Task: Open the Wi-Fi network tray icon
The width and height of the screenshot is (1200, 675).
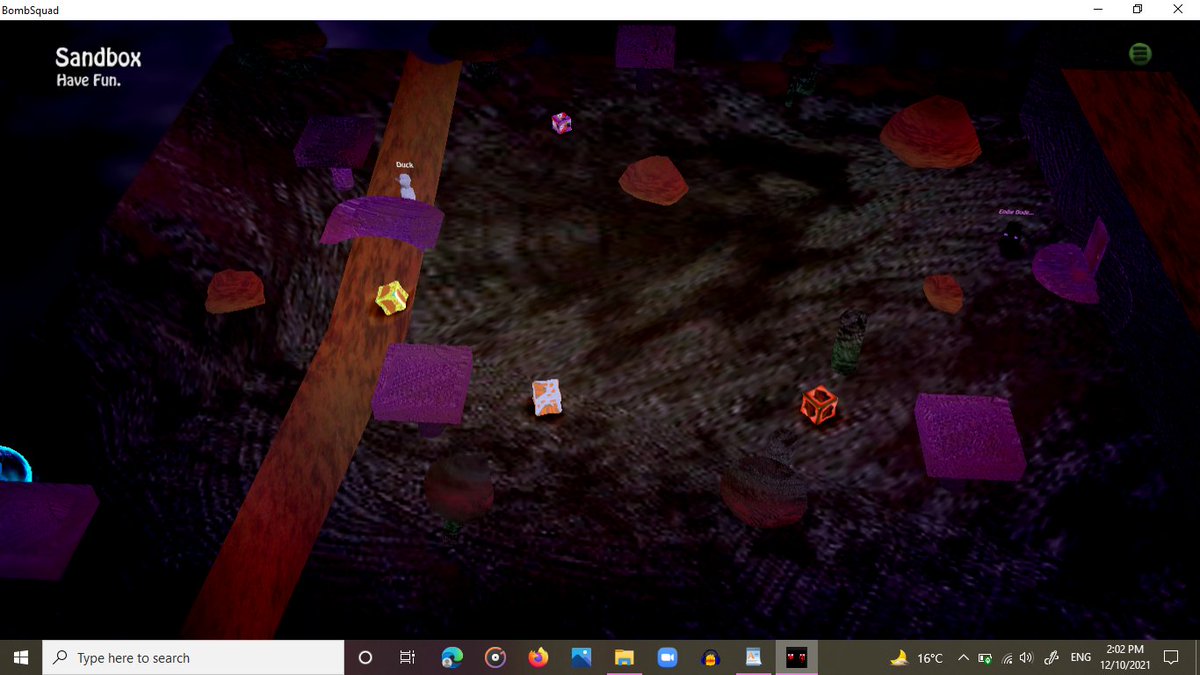Action: click(1006, 658)
